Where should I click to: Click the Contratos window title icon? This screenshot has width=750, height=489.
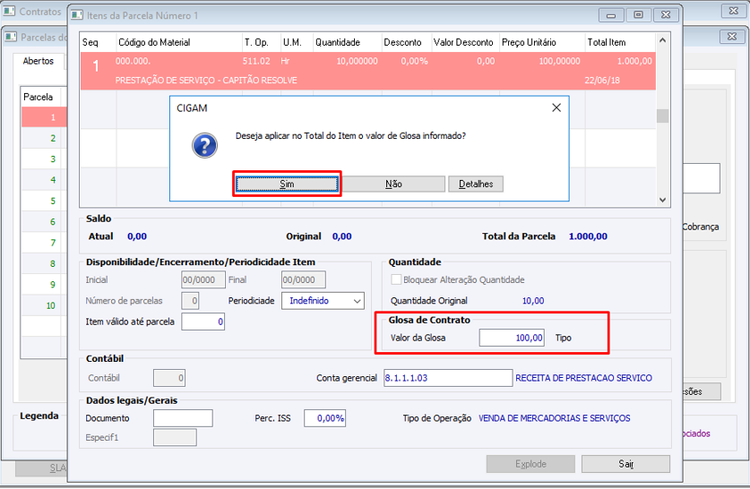pos(9,11)
